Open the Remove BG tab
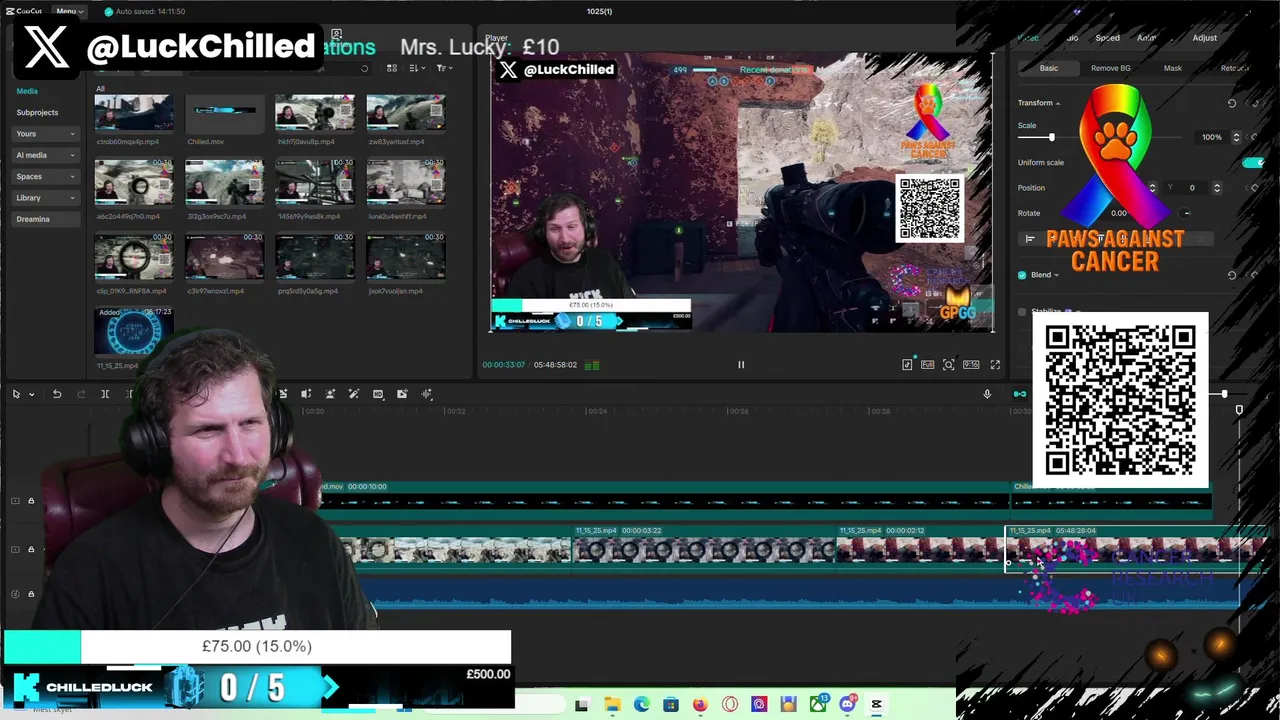The height and width of the screenshot is (720, 1280). 1110,68
